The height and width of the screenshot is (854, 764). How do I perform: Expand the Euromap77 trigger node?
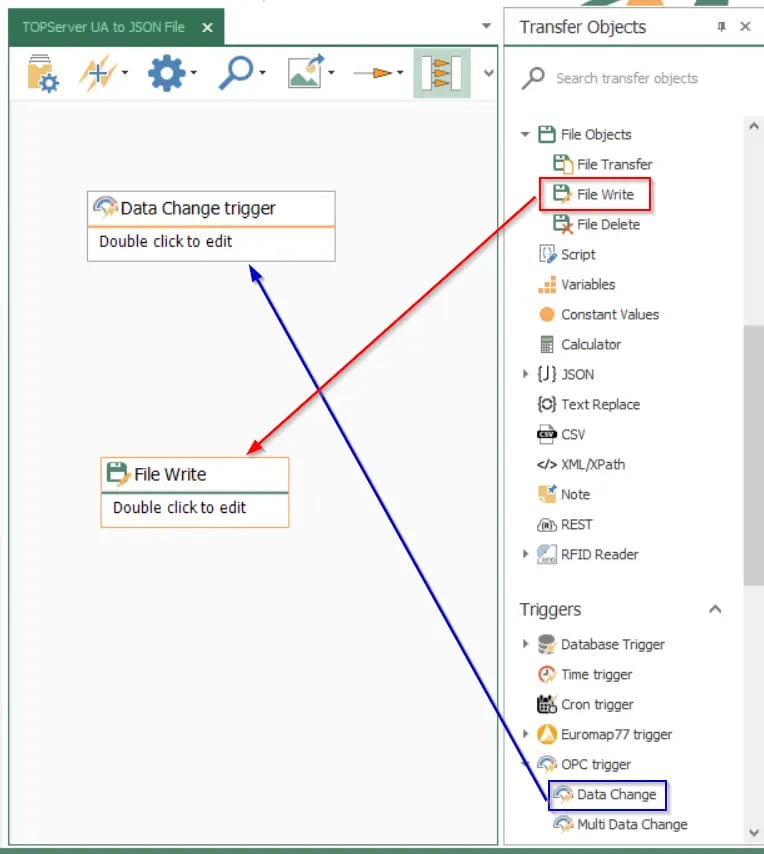pos(525,734)
